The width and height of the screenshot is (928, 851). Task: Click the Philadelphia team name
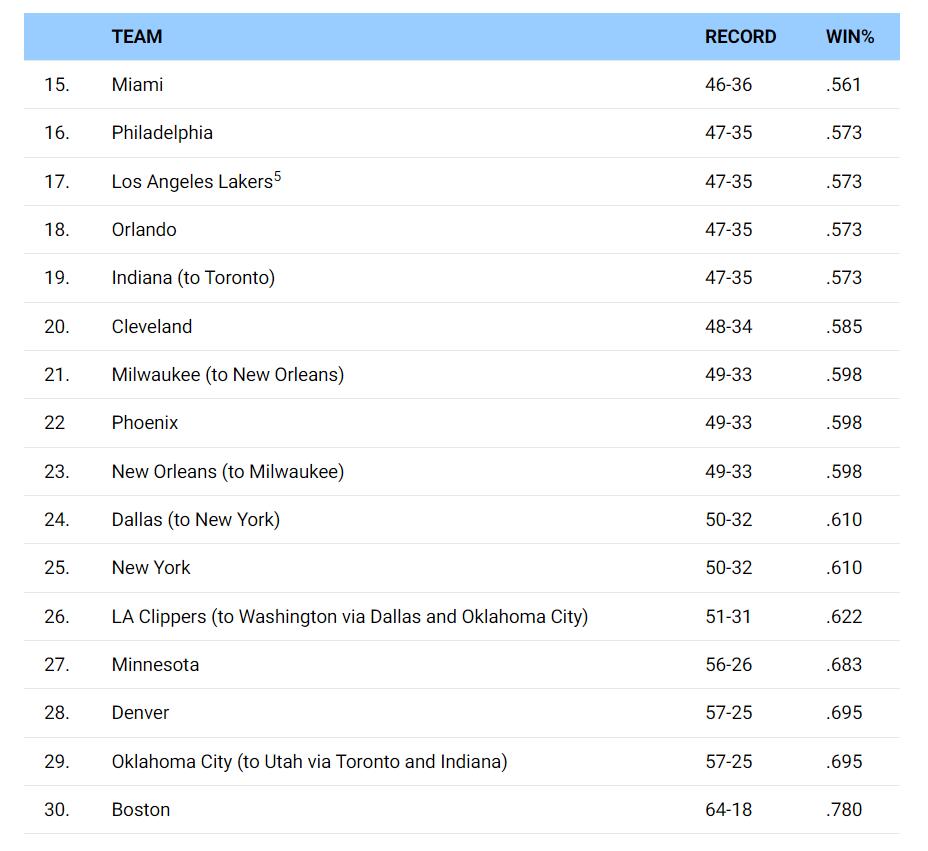pos(162,133)
